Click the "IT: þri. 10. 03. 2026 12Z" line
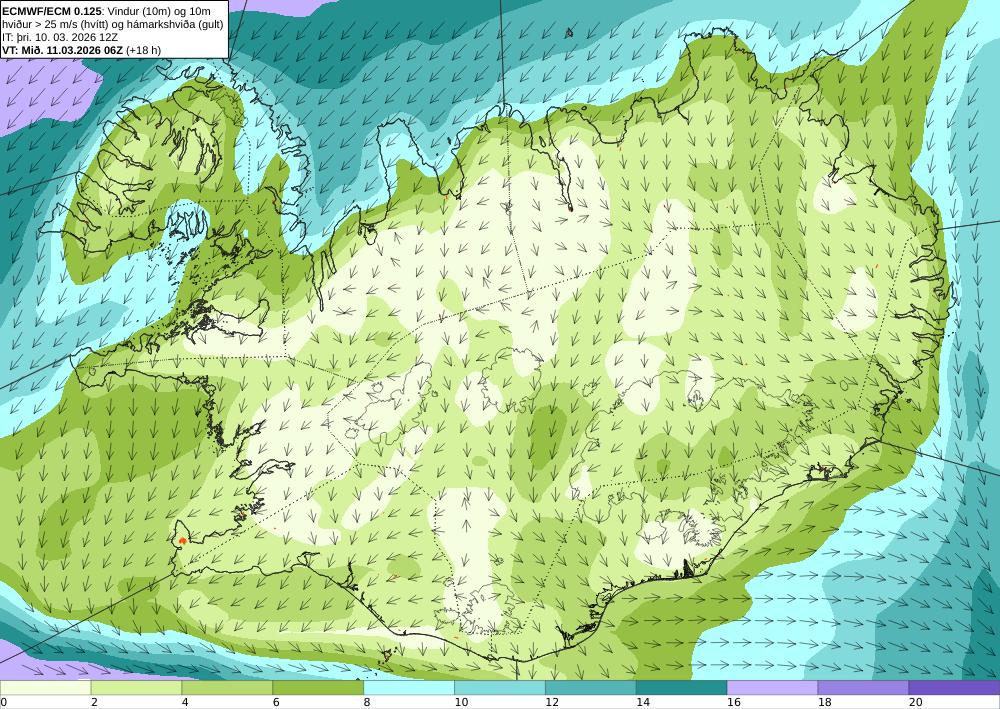Viewport: 1000px width, 709px height. 60,37
